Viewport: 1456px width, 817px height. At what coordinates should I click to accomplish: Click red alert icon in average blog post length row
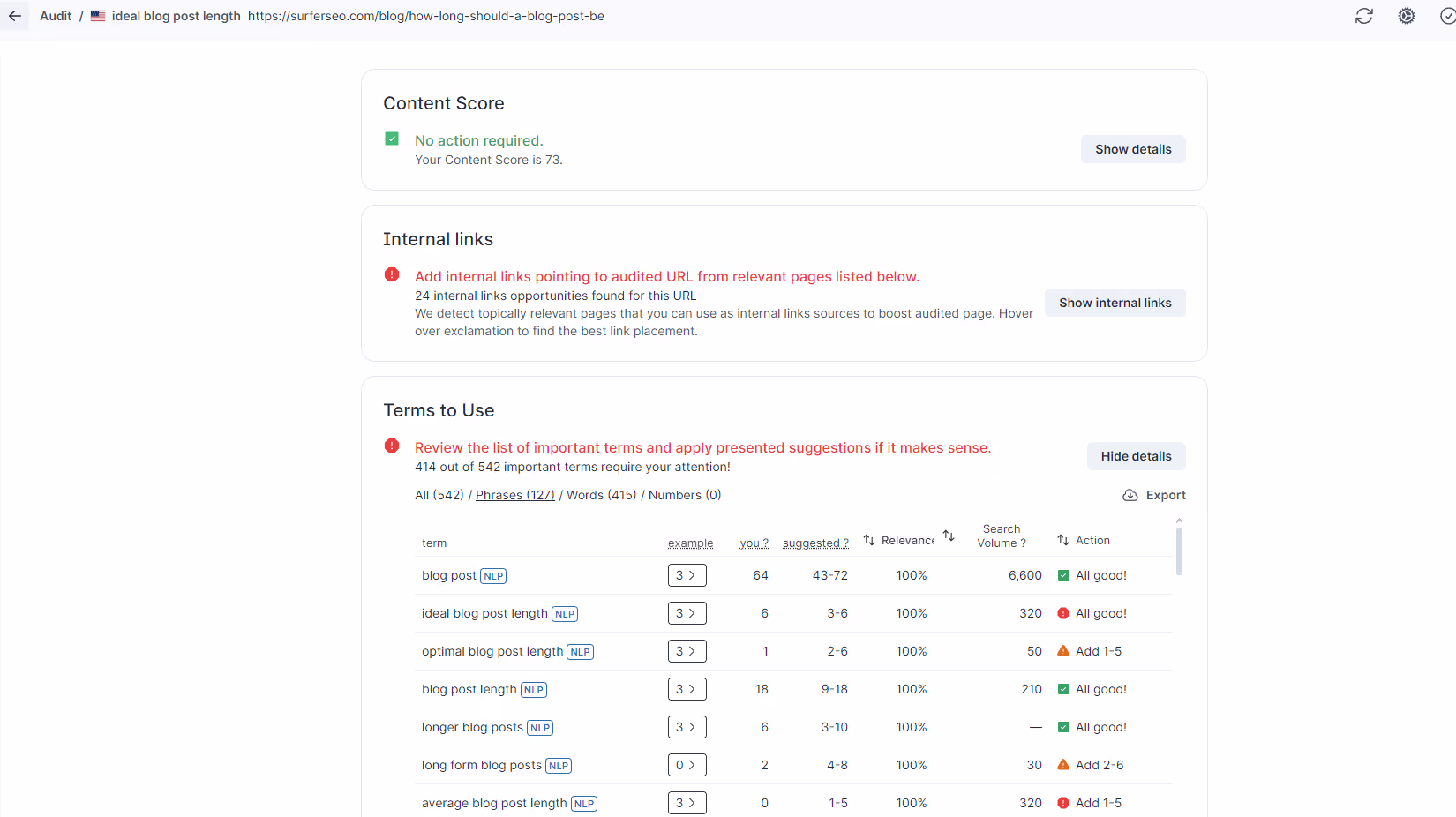pos(1063,803)
